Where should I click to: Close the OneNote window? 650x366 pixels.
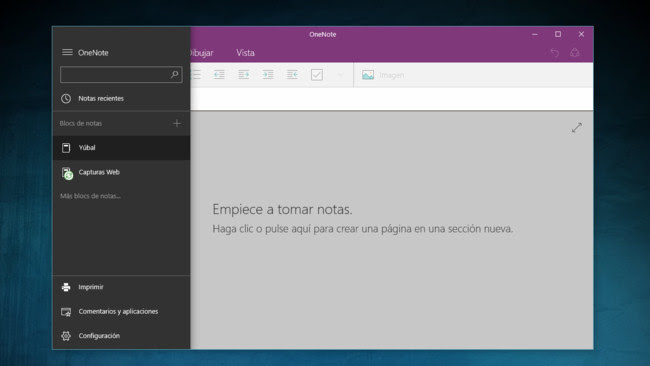pyautogui.click(x=581, y=34)
